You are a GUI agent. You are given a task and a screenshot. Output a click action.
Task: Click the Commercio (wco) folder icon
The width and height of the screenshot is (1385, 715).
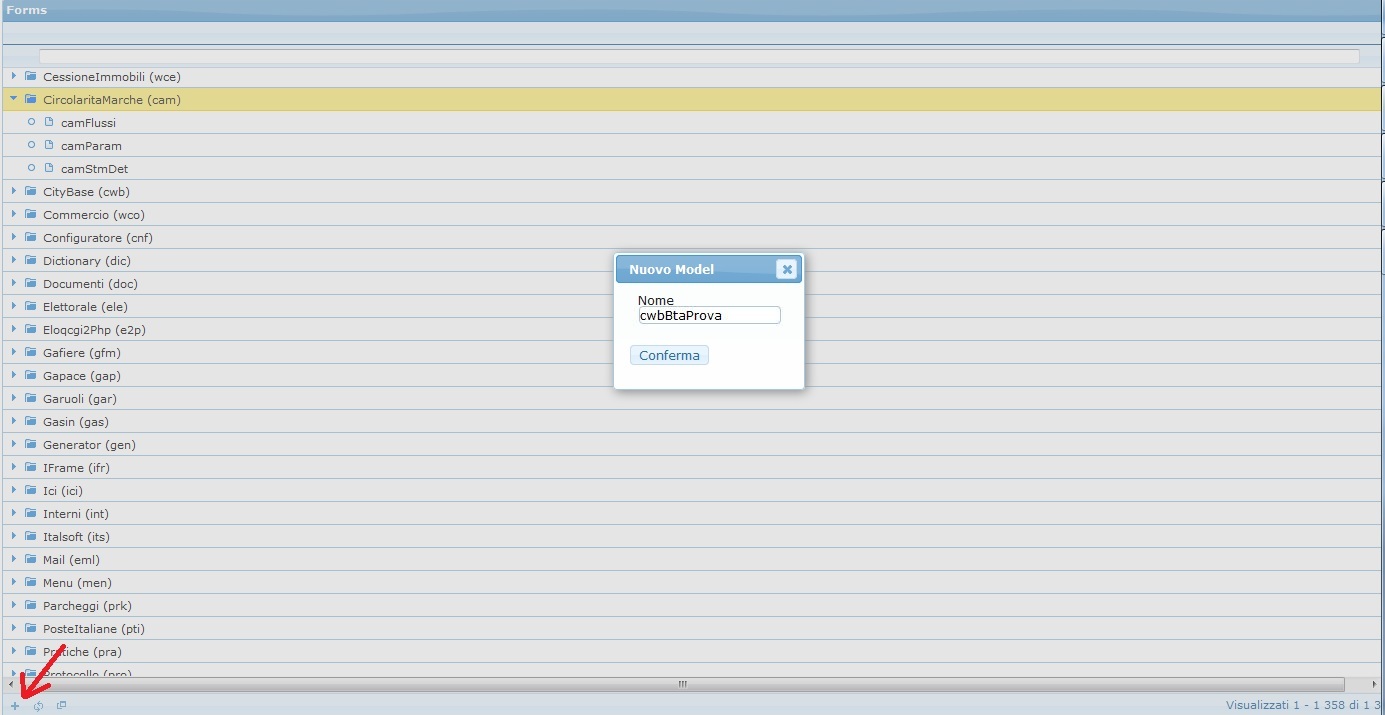(31, 215)
